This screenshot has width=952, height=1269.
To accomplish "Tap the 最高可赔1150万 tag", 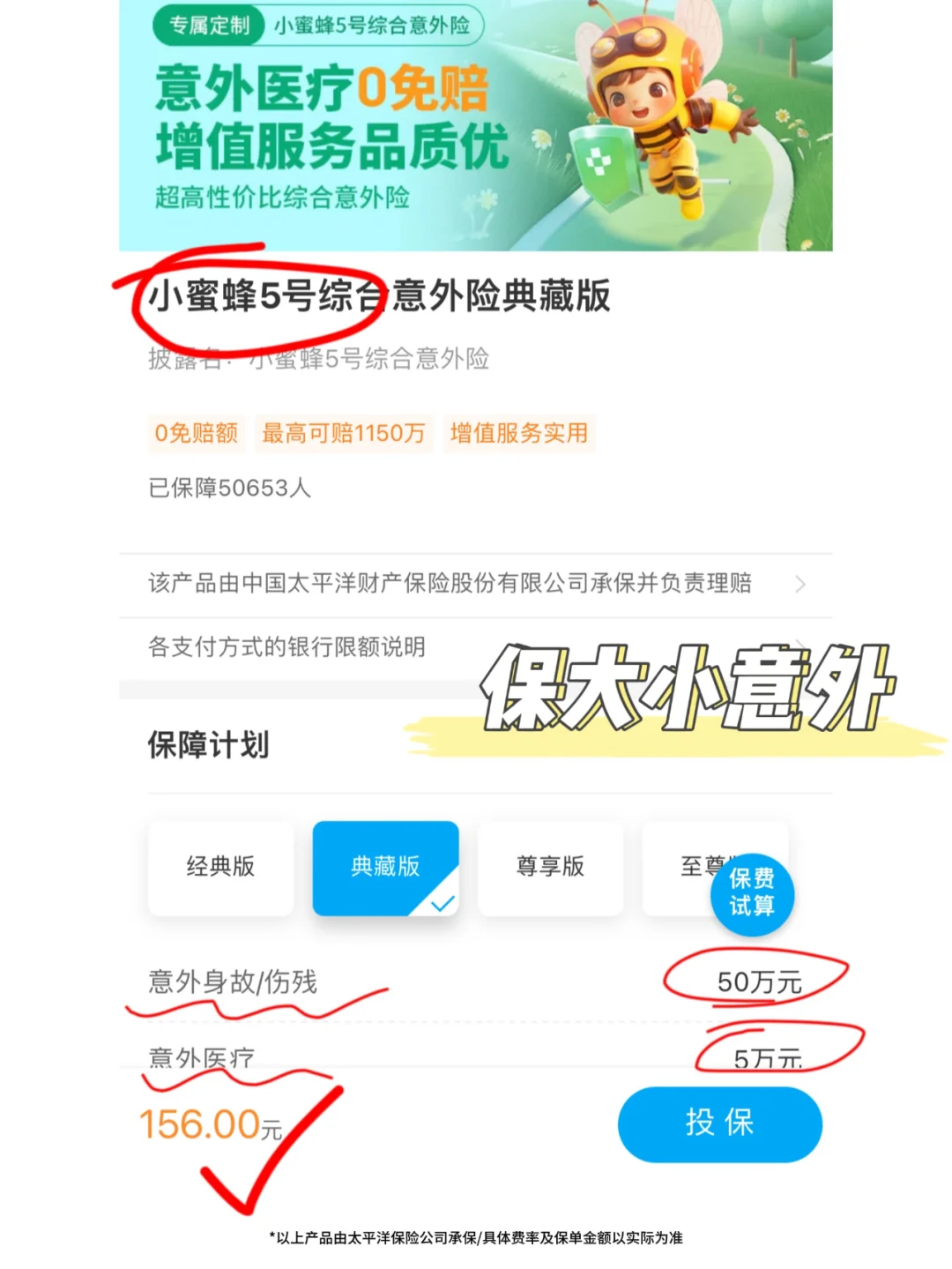I will click(344, 433).
